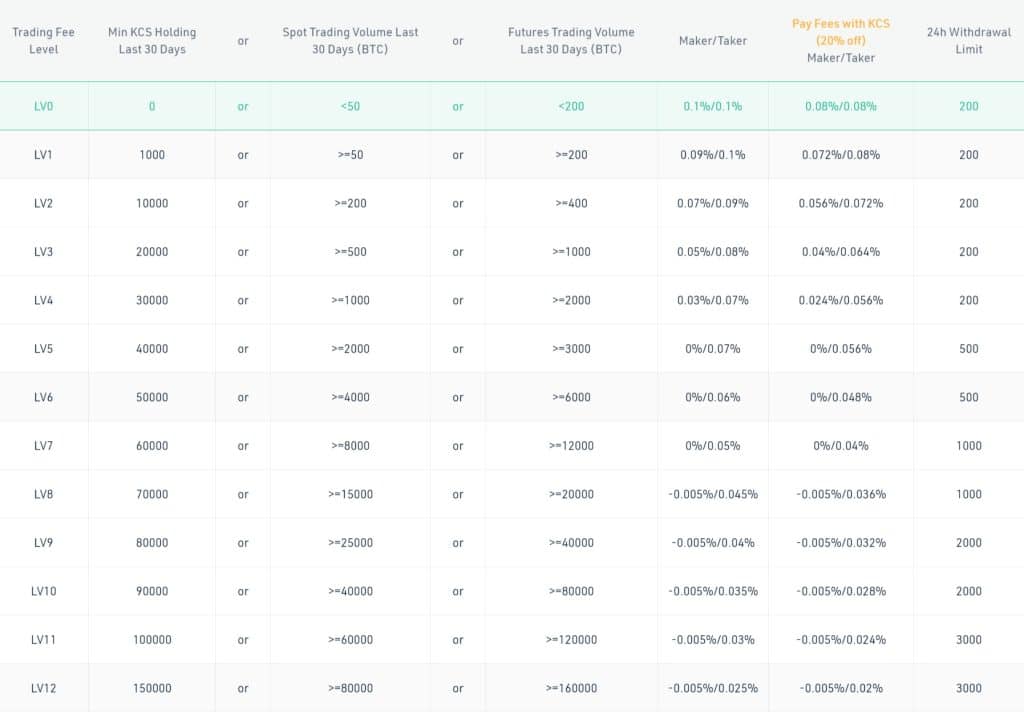Viewport: 1024px width, 712px height.
Task: Click the orange 'Pay Fees with KCS' text
Action: tap(840, 24)
